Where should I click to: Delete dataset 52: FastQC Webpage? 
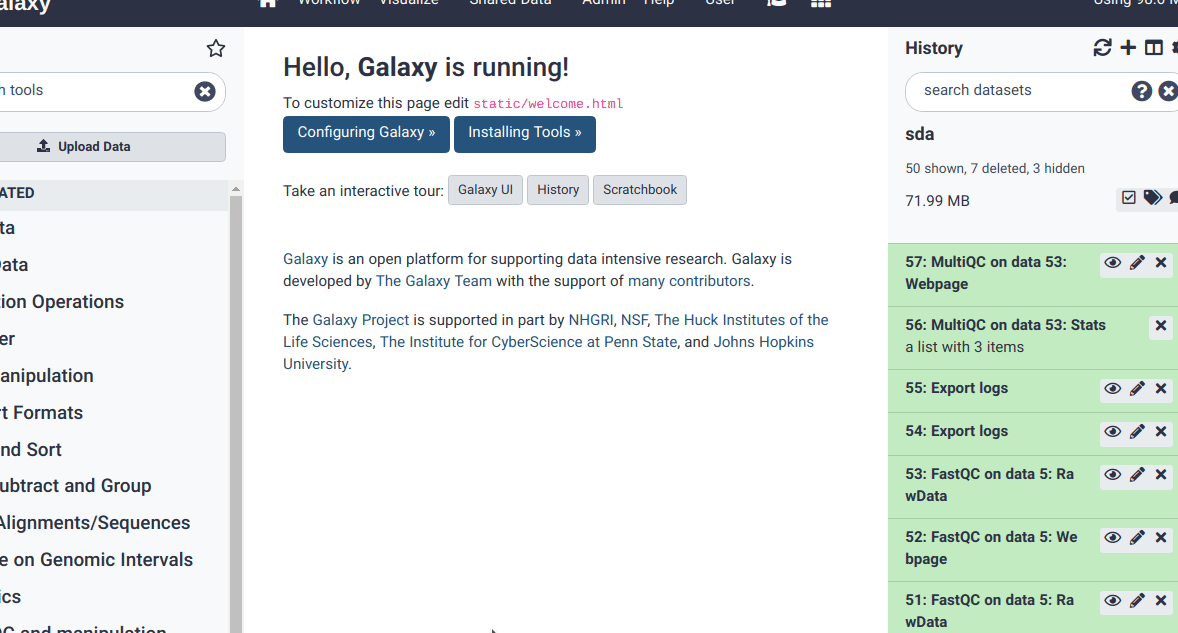[1161, 538]
